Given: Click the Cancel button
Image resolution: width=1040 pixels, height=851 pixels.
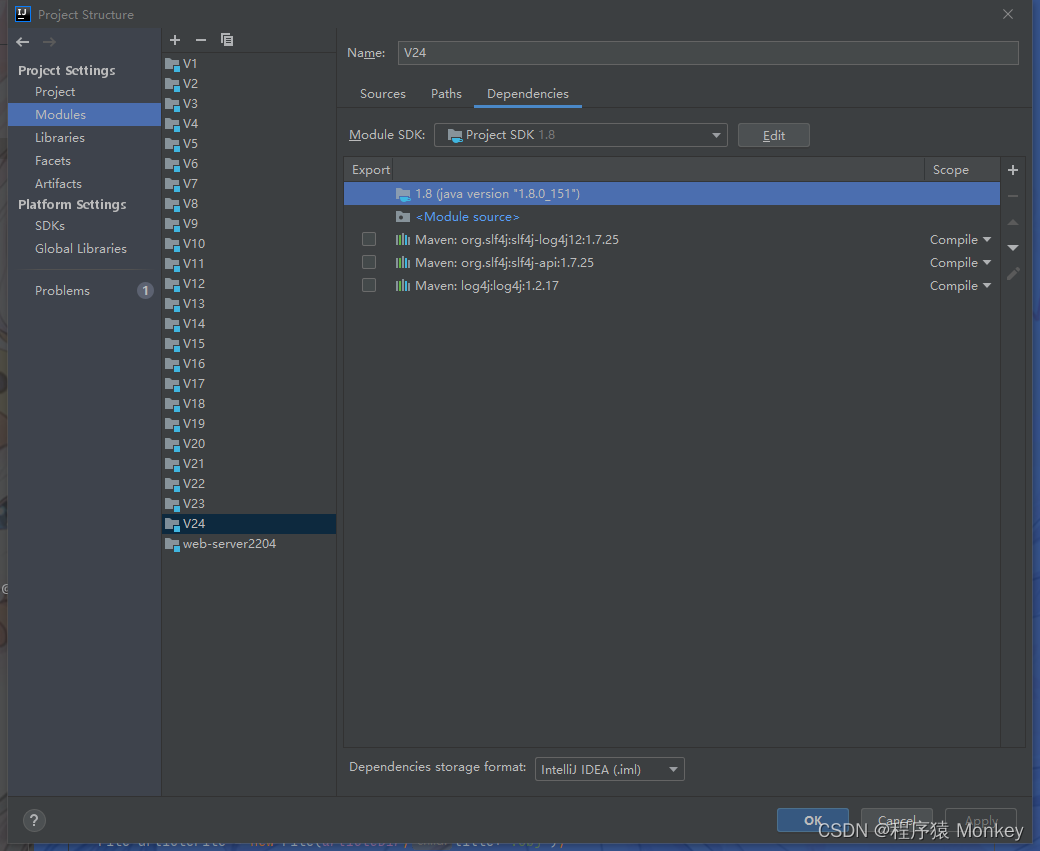Looking at the screenshot, I should pyautogui.click(x=897, y=820).
